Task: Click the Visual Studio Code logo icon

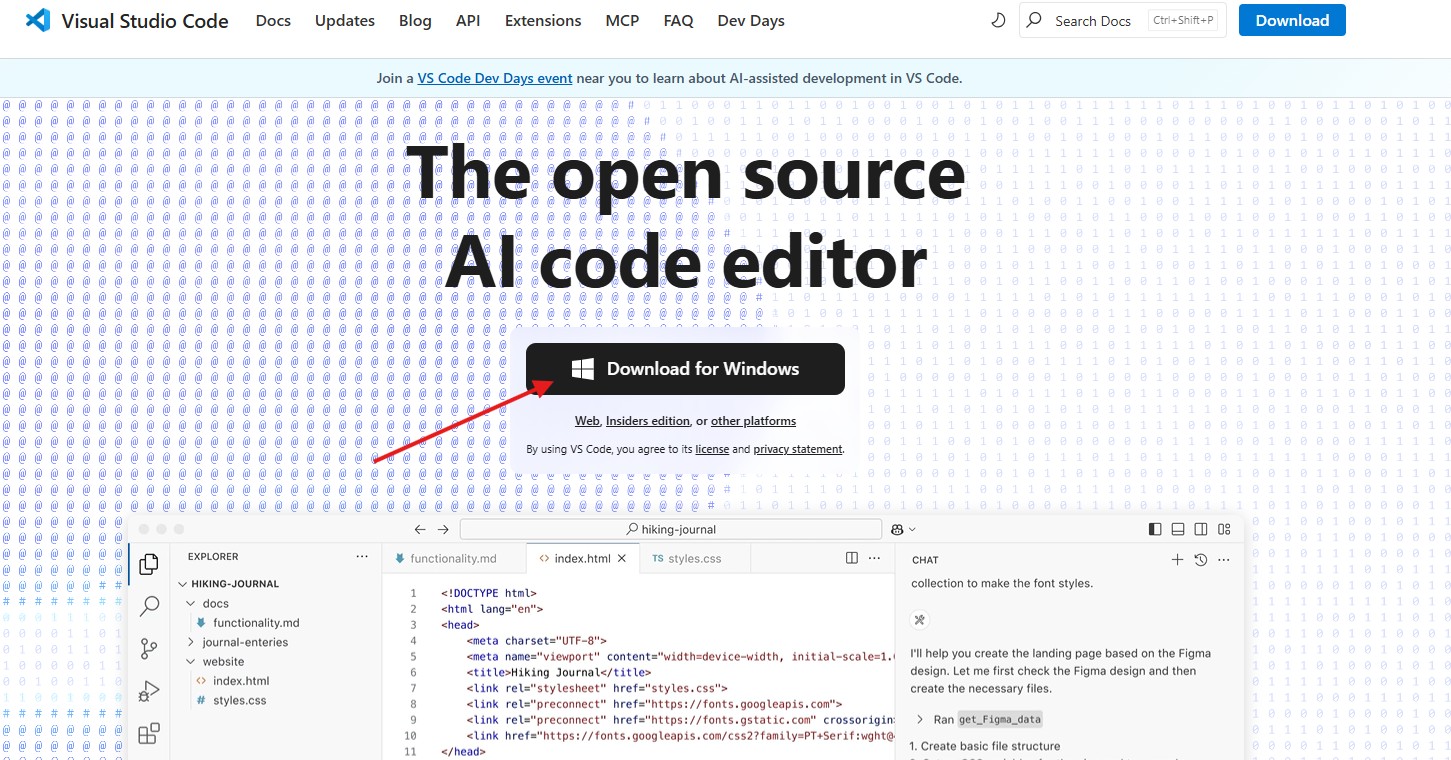Action: pyautogui.click(x=38, y=20)
